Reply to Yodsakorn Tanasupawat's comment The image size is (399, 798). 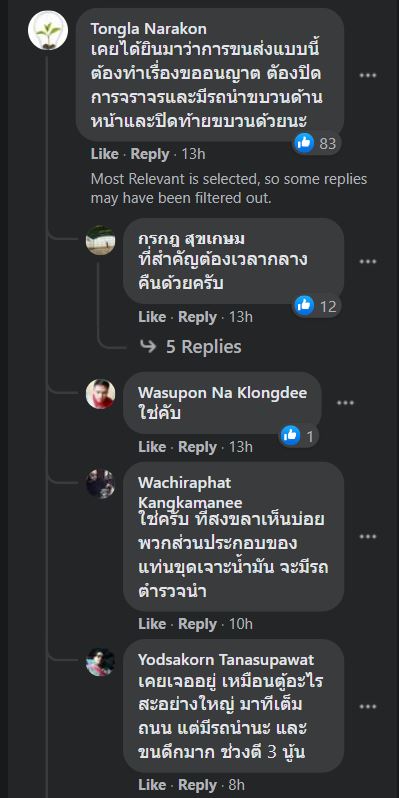(197, 784)
